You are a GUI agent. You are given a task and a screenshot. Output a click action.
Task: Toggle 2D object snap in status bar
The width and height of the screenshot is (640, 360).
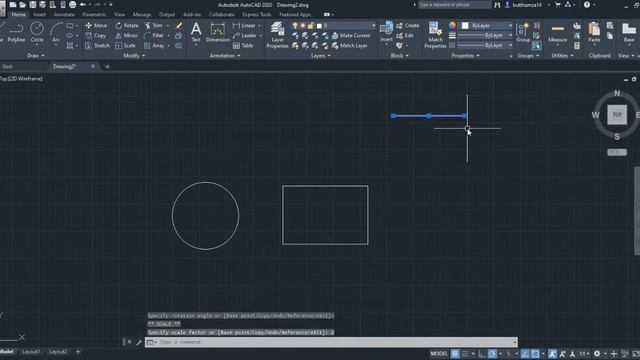coord(535,353)
